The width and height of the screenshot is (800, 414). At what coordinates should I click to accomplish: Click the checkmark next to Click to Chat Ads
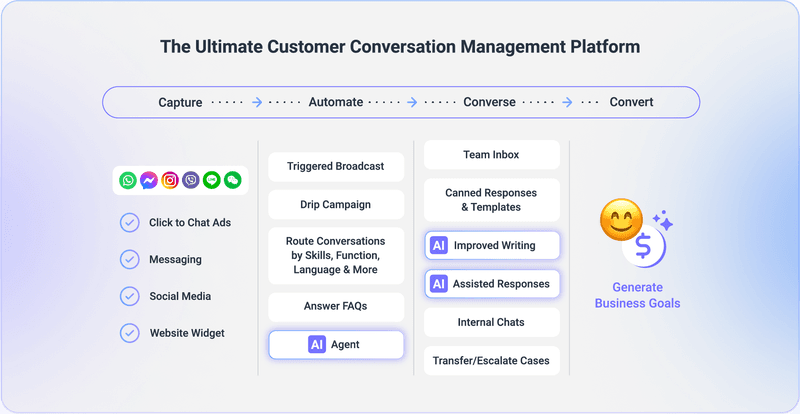pos(130,223)
